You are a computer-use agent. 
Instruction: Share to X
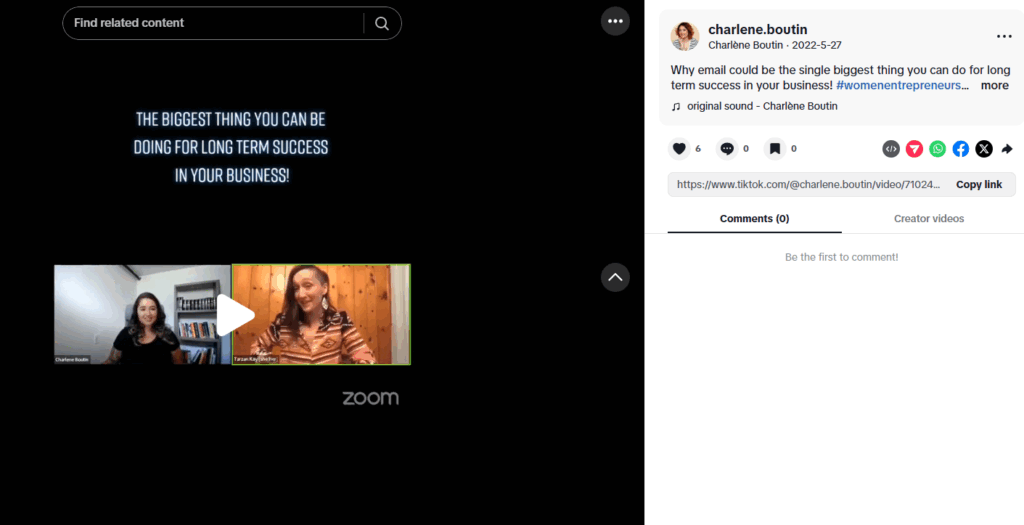(x=984, y=149)
